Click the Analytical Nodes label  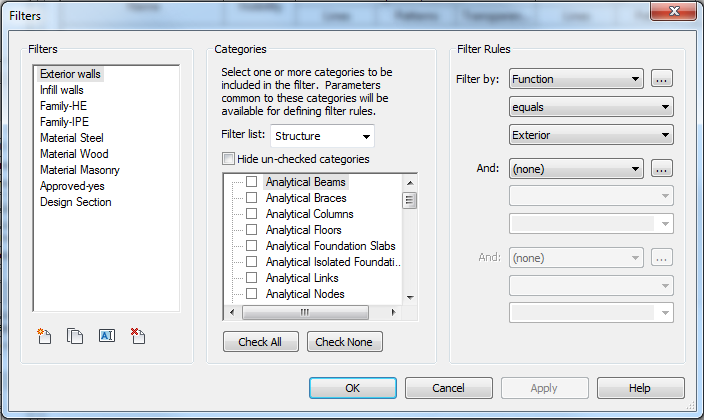(305, 294)
